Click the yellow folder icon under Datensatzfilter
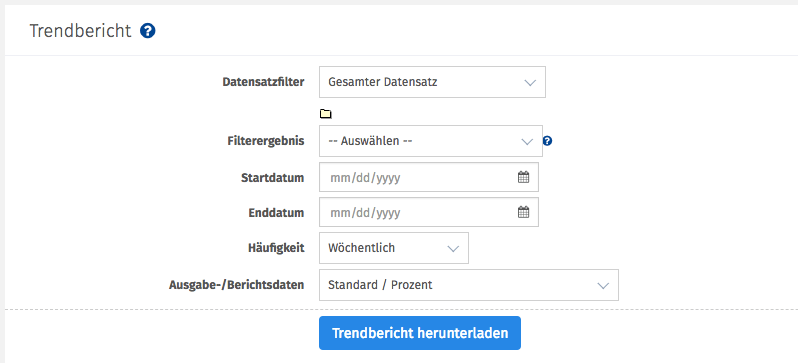Screen dimensions: 798x363 point(325,114)
